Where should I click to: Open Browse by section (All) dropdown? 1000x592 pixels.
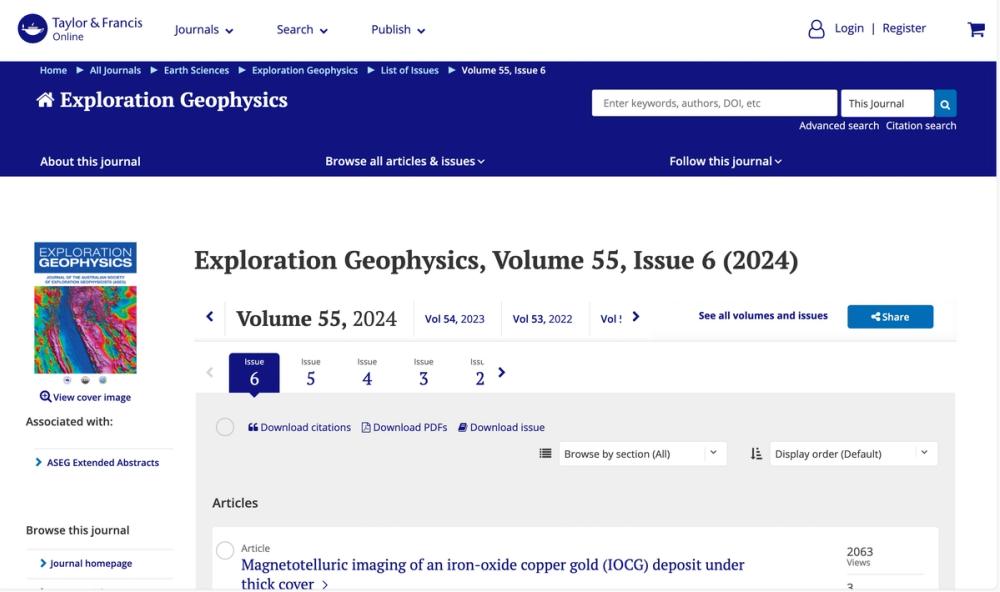coord(642,454)
